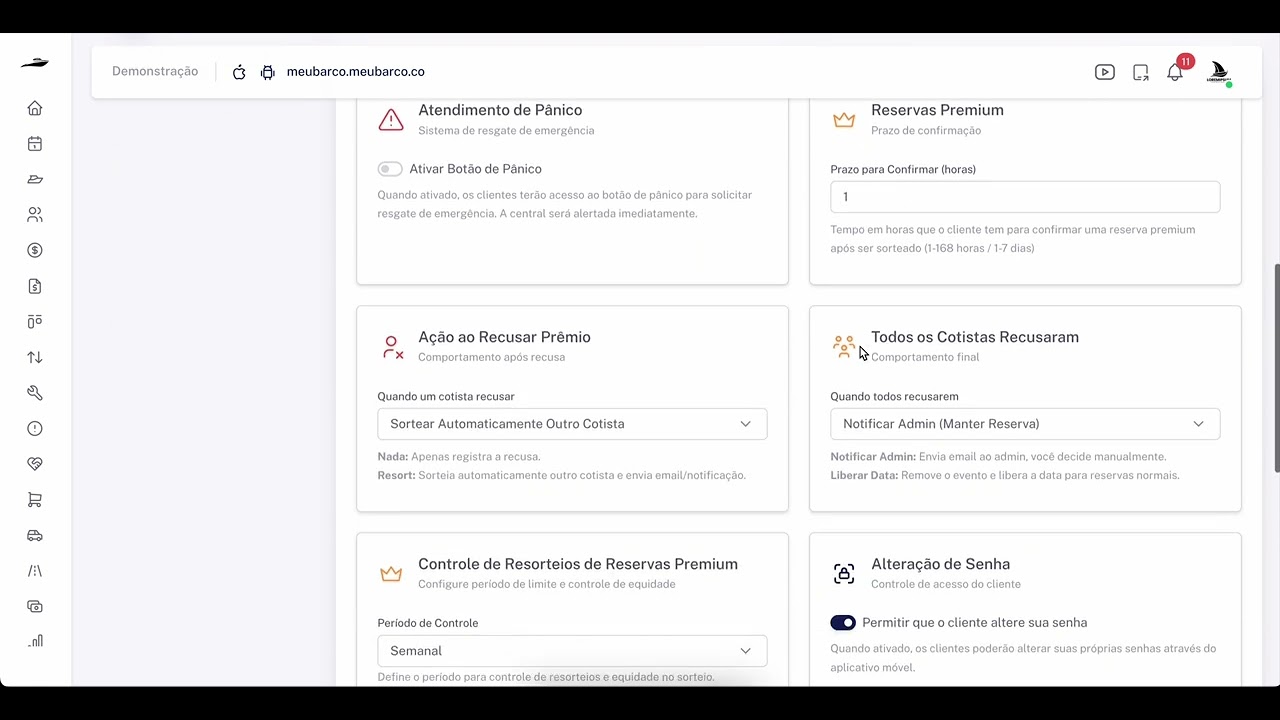This screenshot has width=1280, height=720.
Task: Open the invoice document dollar icon
Action: pos(35,286)
